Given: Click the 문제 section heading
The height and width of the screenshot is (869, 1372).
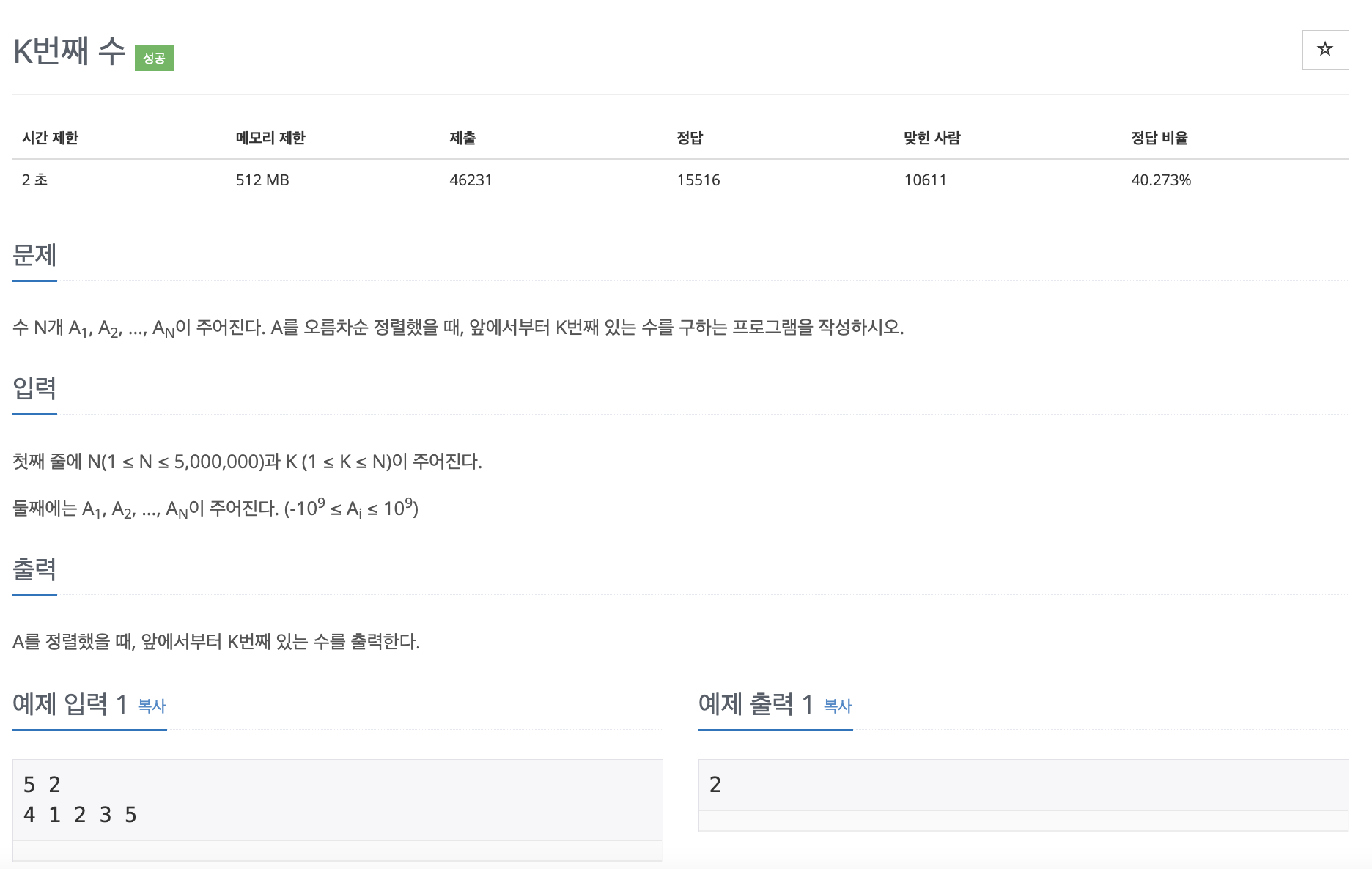Looking at the screenshot, I should (34, 255).
